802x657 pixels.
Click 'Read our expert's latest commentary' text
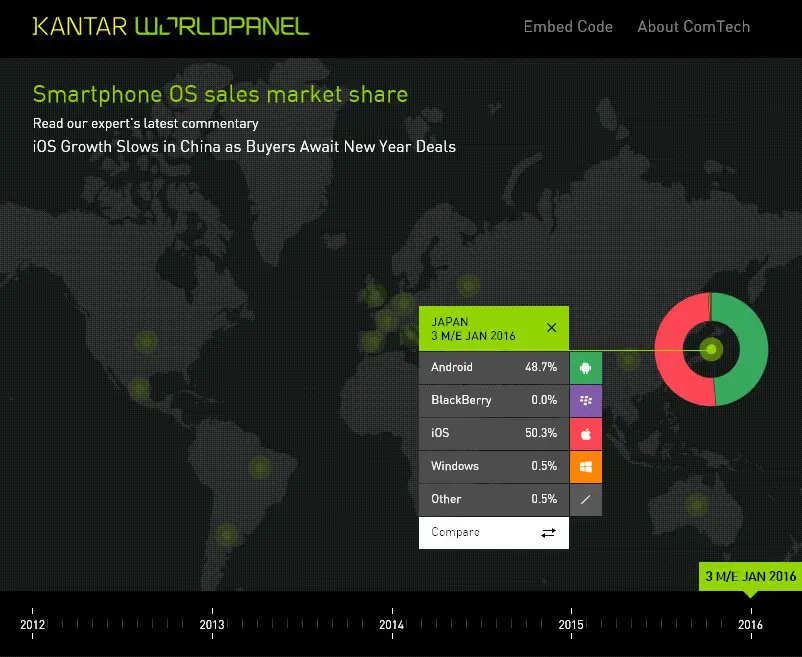(146, 124)
